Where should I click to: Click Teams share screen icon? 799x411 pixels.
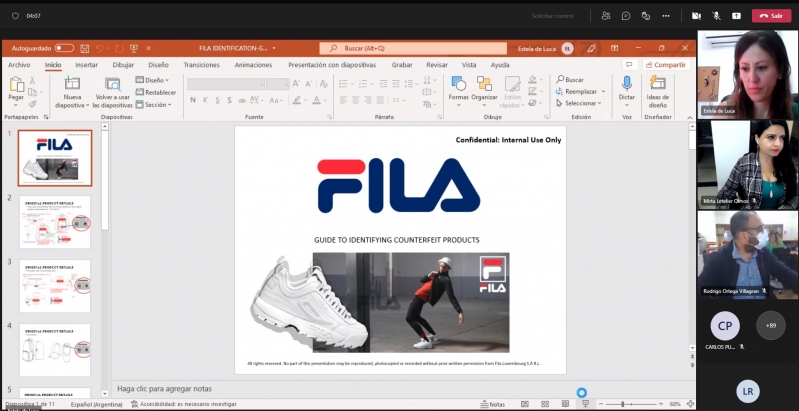point(736,16)
